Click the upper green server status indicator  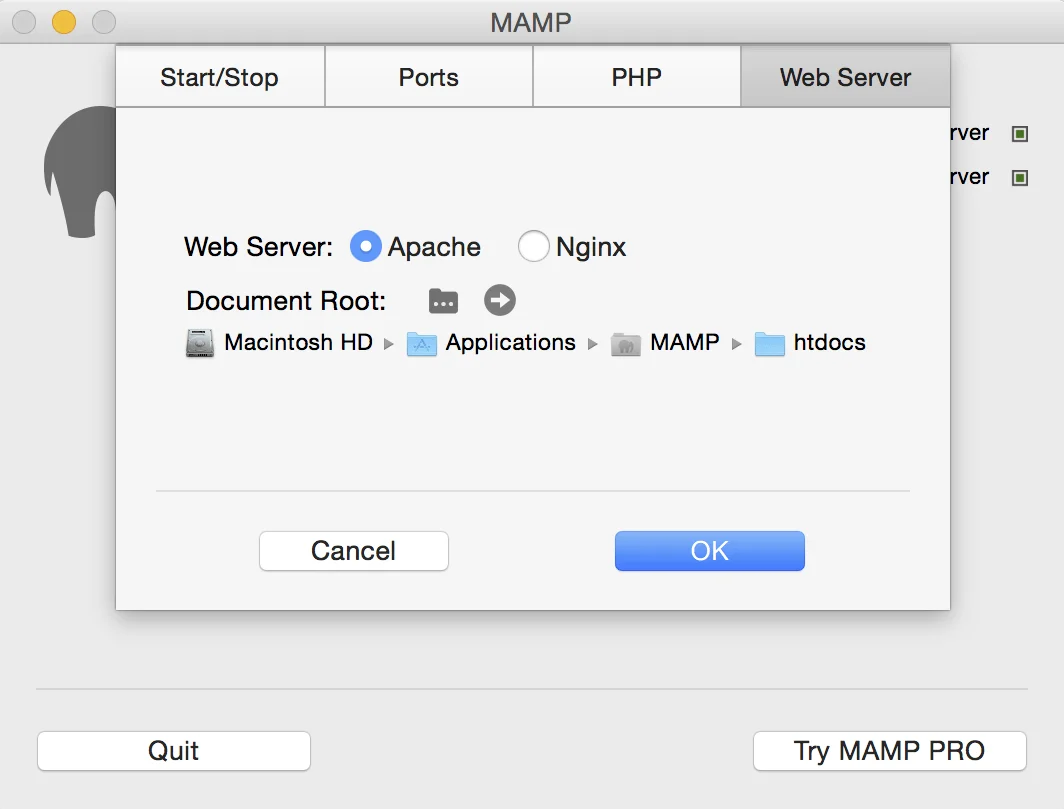pyautogui.click(x=1020, y=134)
